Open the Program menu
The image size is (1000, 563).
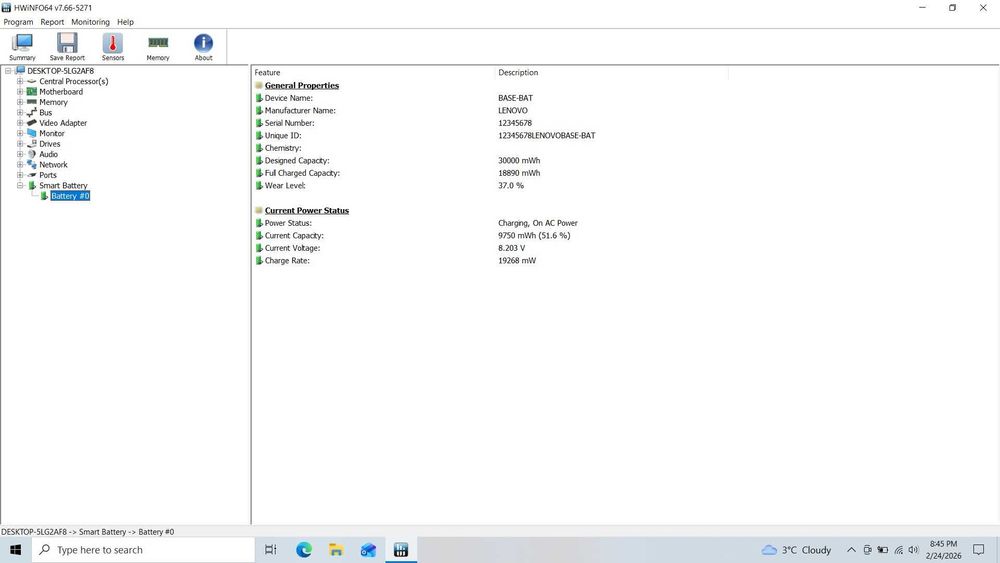pos(18,22)
